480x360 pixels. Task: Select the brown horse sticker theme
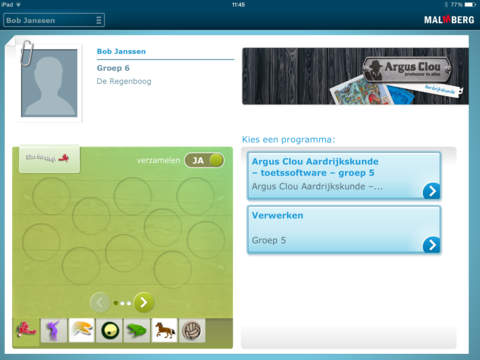tap(164, 330)
